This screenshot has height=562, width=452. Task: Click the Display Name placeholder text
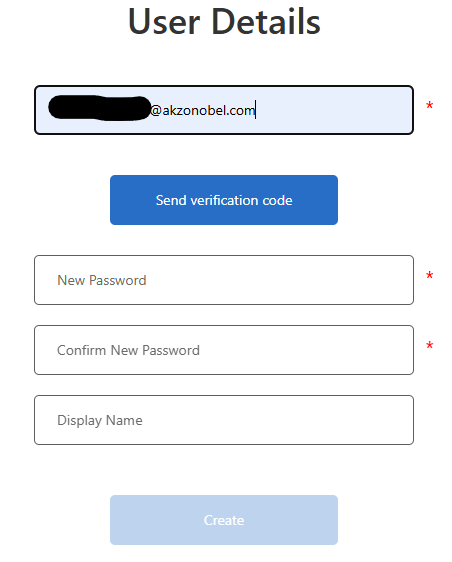pos(100,420)
